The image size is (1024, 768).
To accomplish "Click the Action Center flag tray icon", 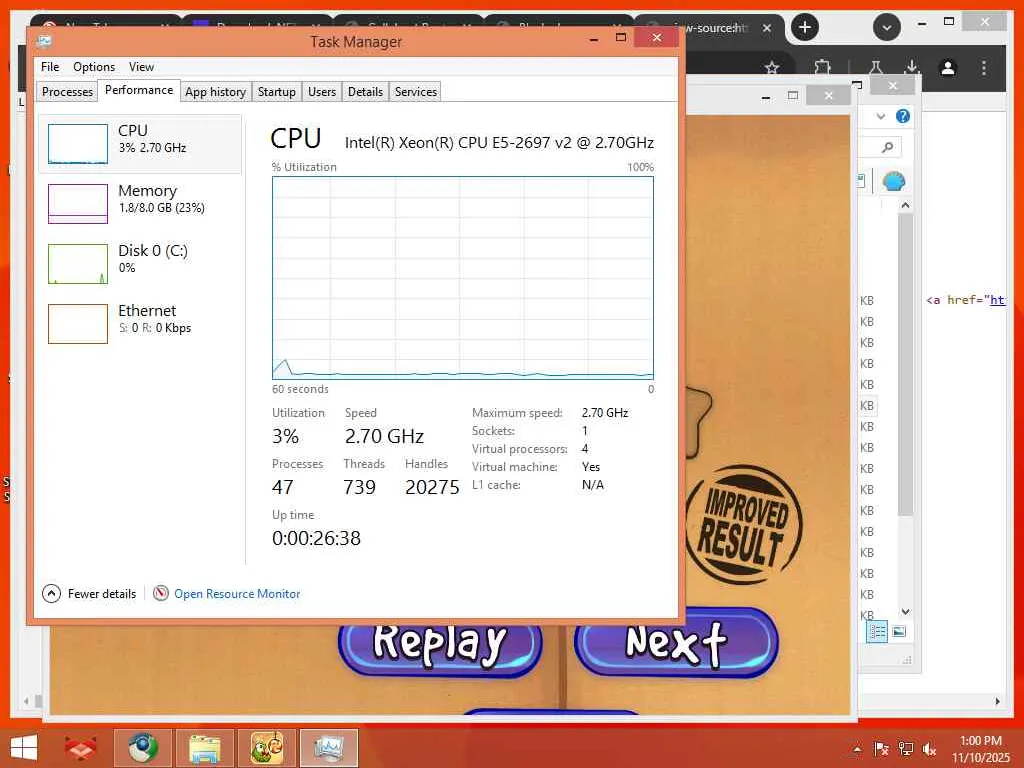I will (881, 749).
